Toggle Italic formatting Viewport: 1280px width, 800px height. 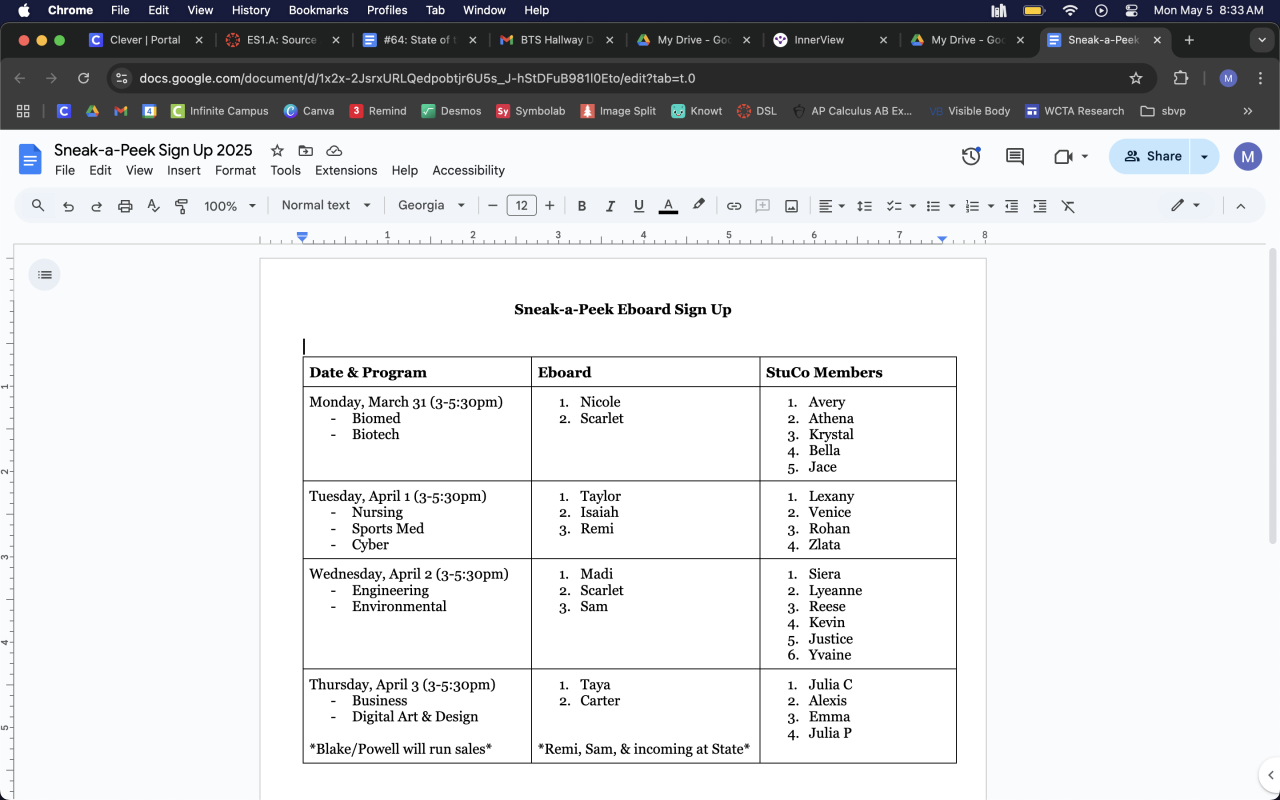click(610, 206)
